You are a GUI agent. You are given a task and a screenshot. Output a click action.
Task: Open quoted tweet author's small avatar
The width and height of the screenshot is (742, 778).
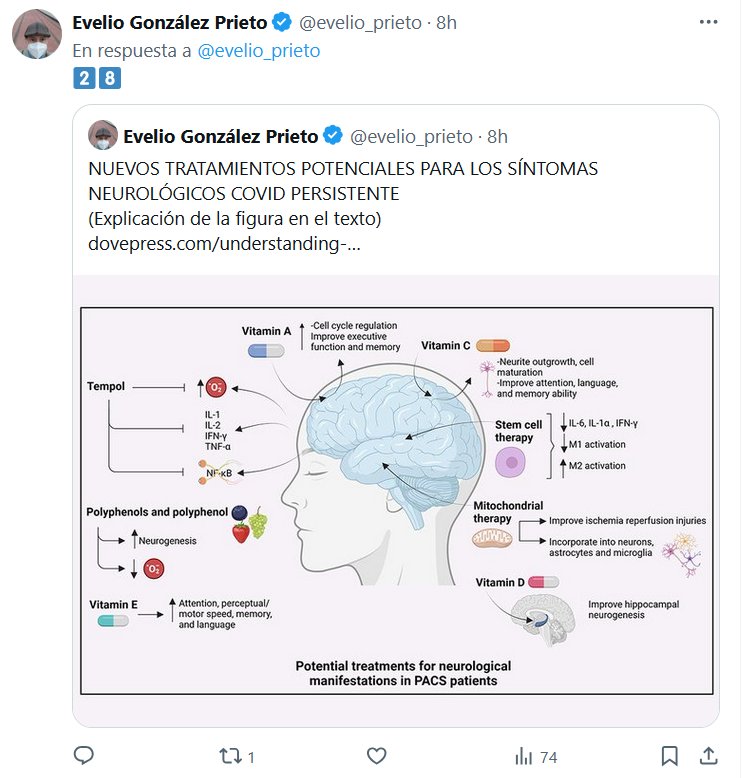click(x=101, y=136)
